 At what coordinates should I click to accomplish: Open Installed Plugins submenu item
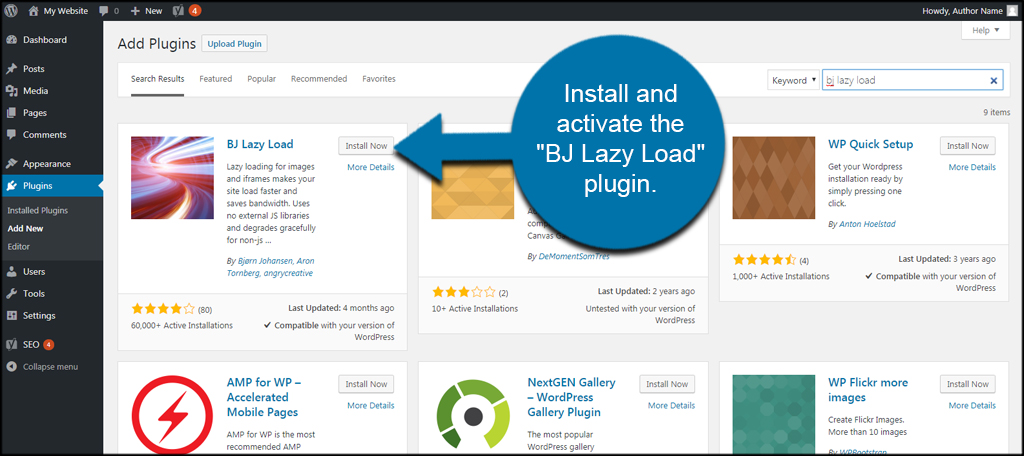(x=37, y=211)
